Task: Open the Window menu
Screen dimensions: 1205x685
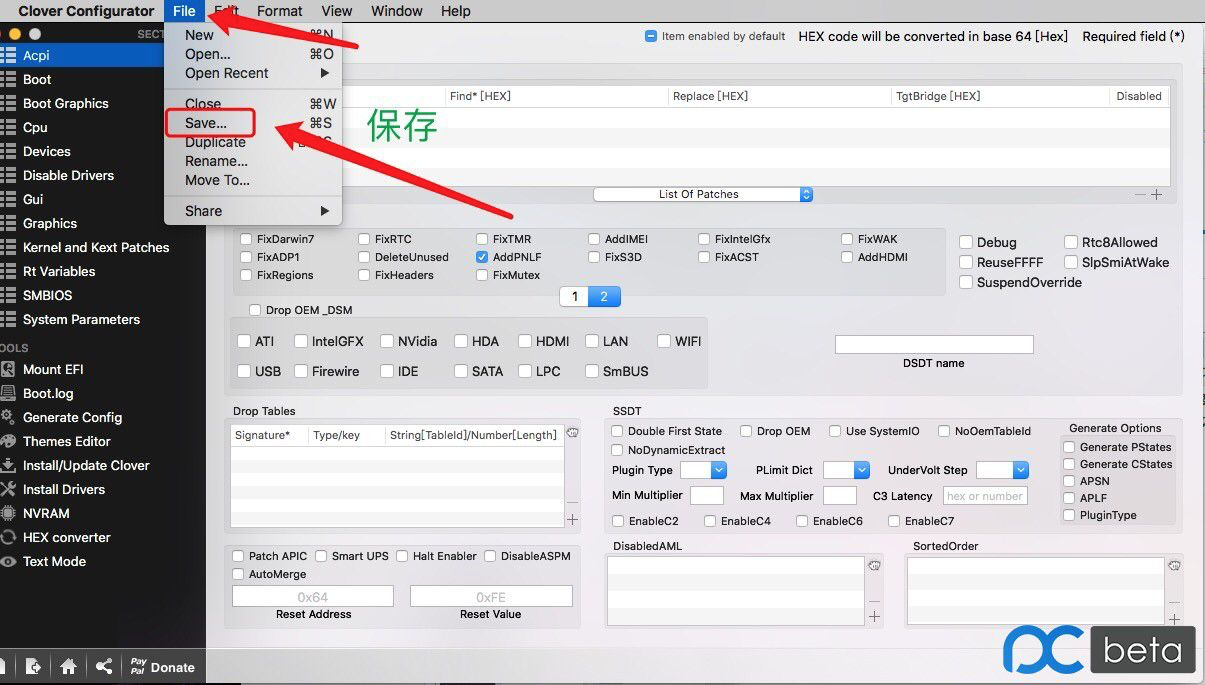Action: click(396, 11)
